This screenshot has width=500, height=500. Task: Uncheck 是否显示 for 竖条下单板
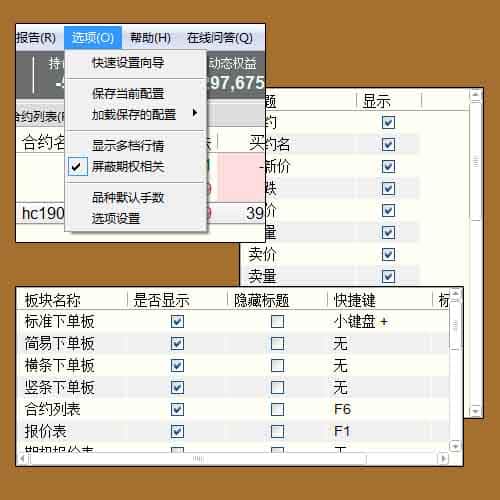pos(177,388)
